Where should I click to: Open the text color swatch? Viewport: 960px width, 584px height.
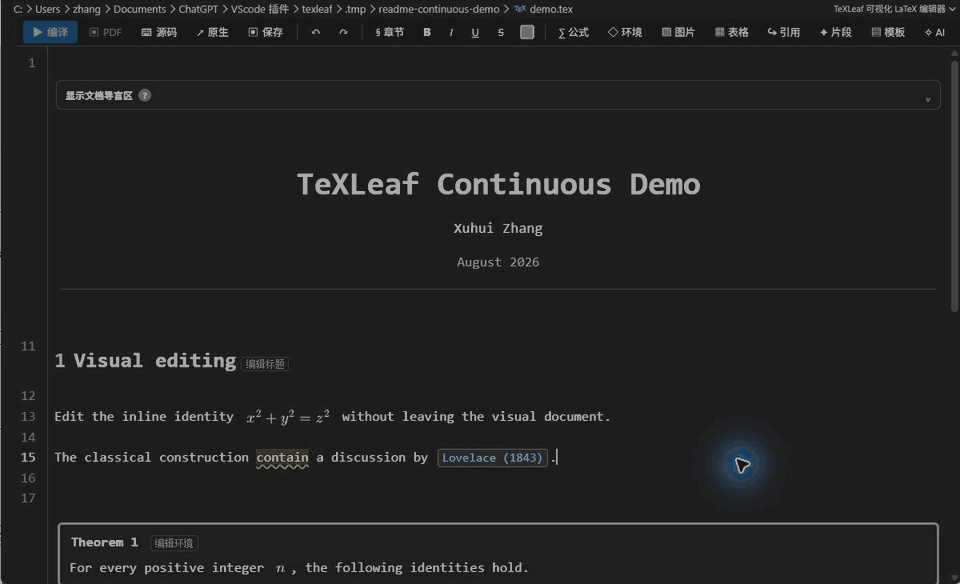527,32
